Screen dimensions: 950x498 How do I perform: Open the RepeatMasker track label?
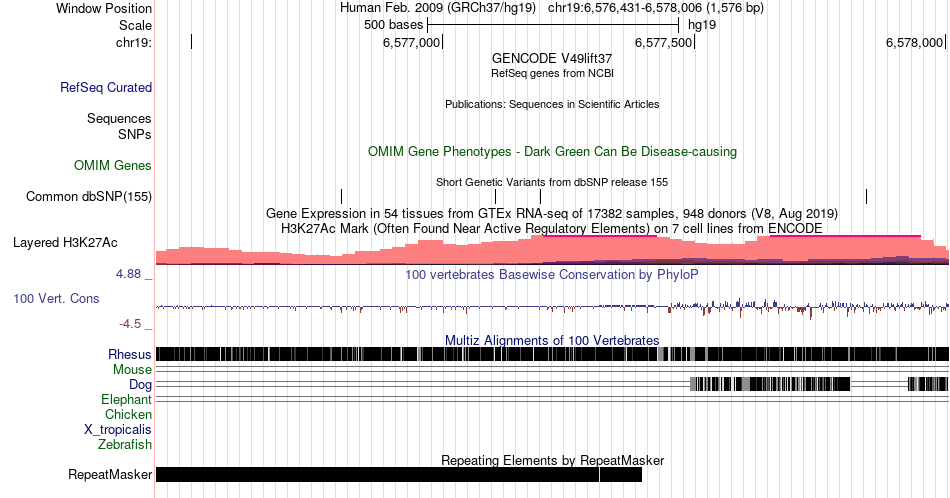(x=110, y=474)
